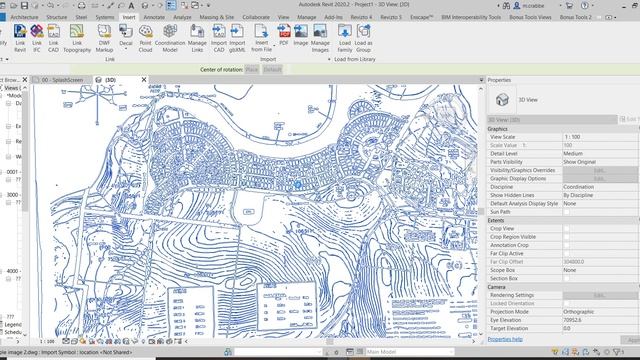
Task: Collapse the Graphics section in Properties
Action: 563,129
